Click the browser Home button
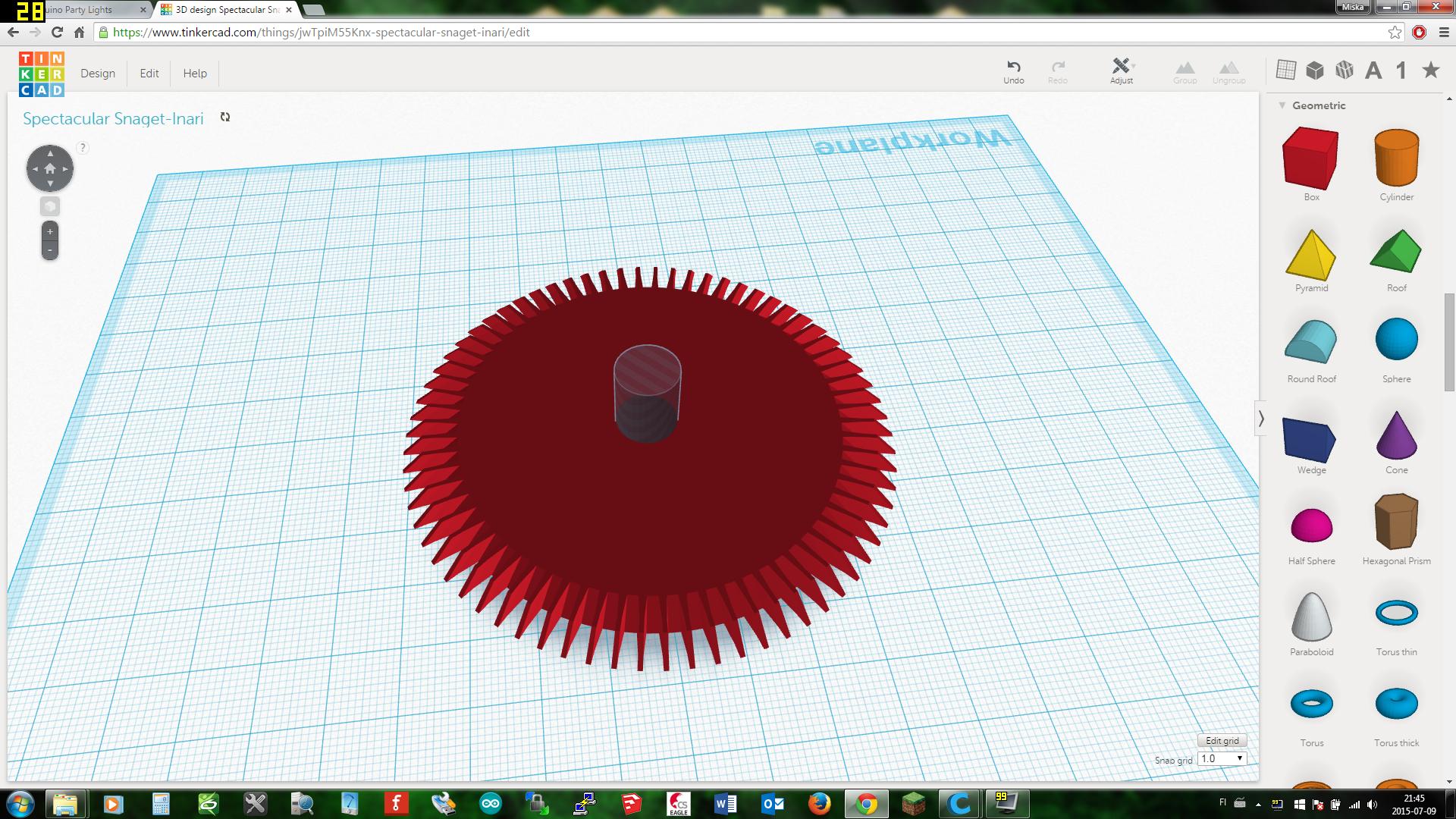This screenshot has height=819, width=1456. [79, 33]
